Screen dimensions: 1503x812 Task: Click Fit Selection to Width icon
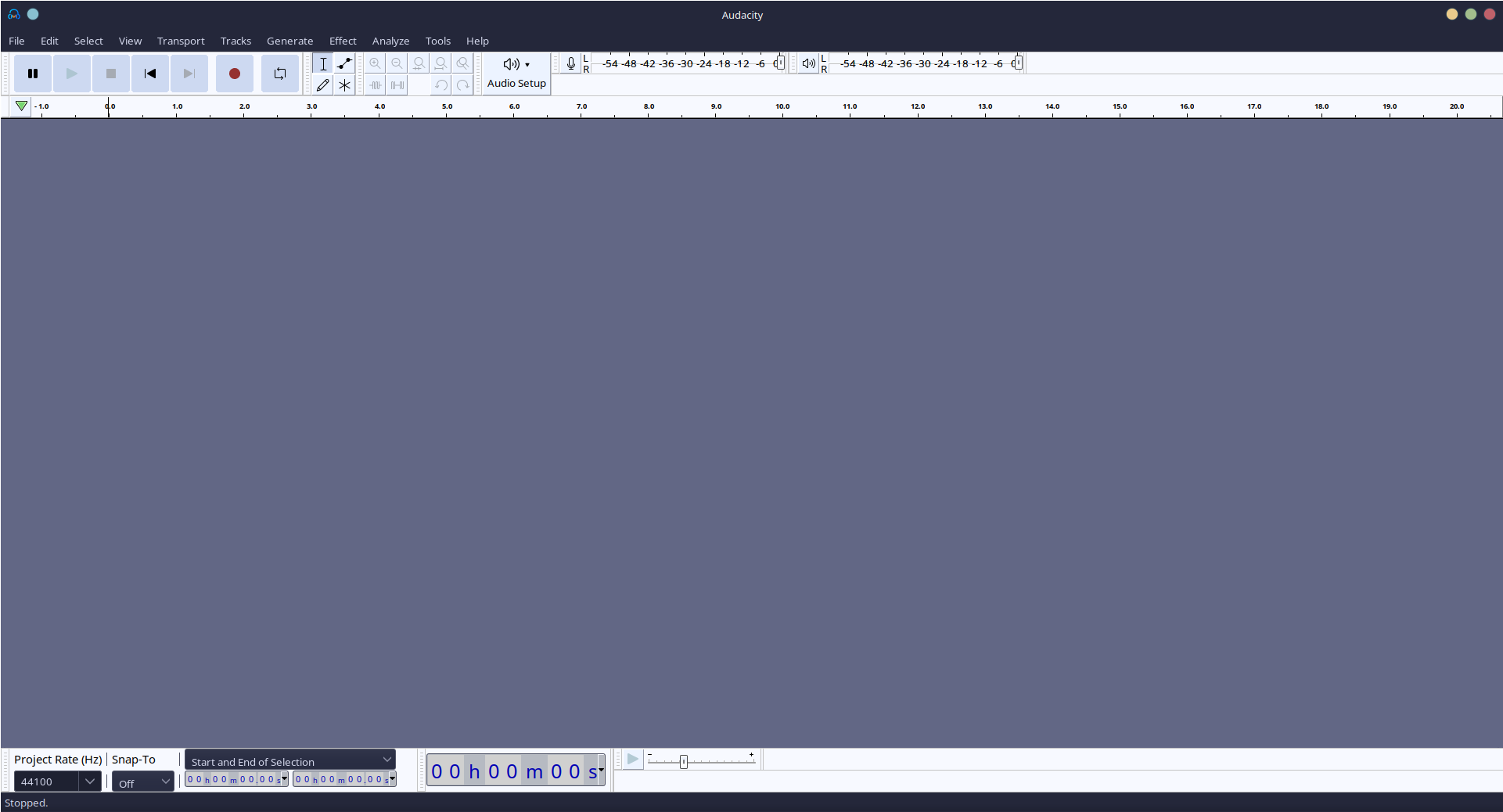(419, 63)
